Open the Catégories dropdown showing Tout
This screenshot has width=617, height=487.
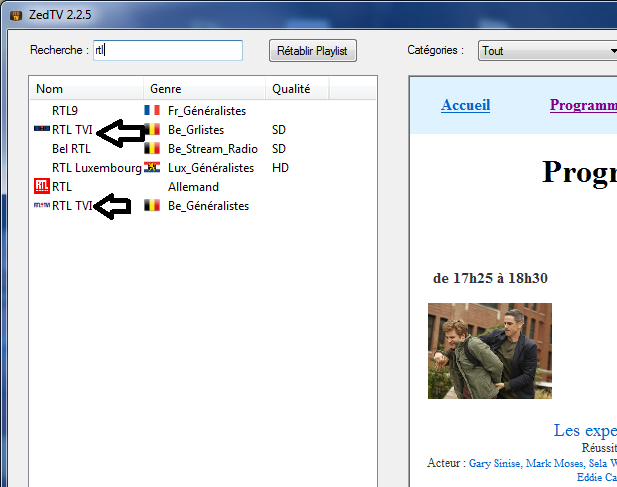pos(547,51)
